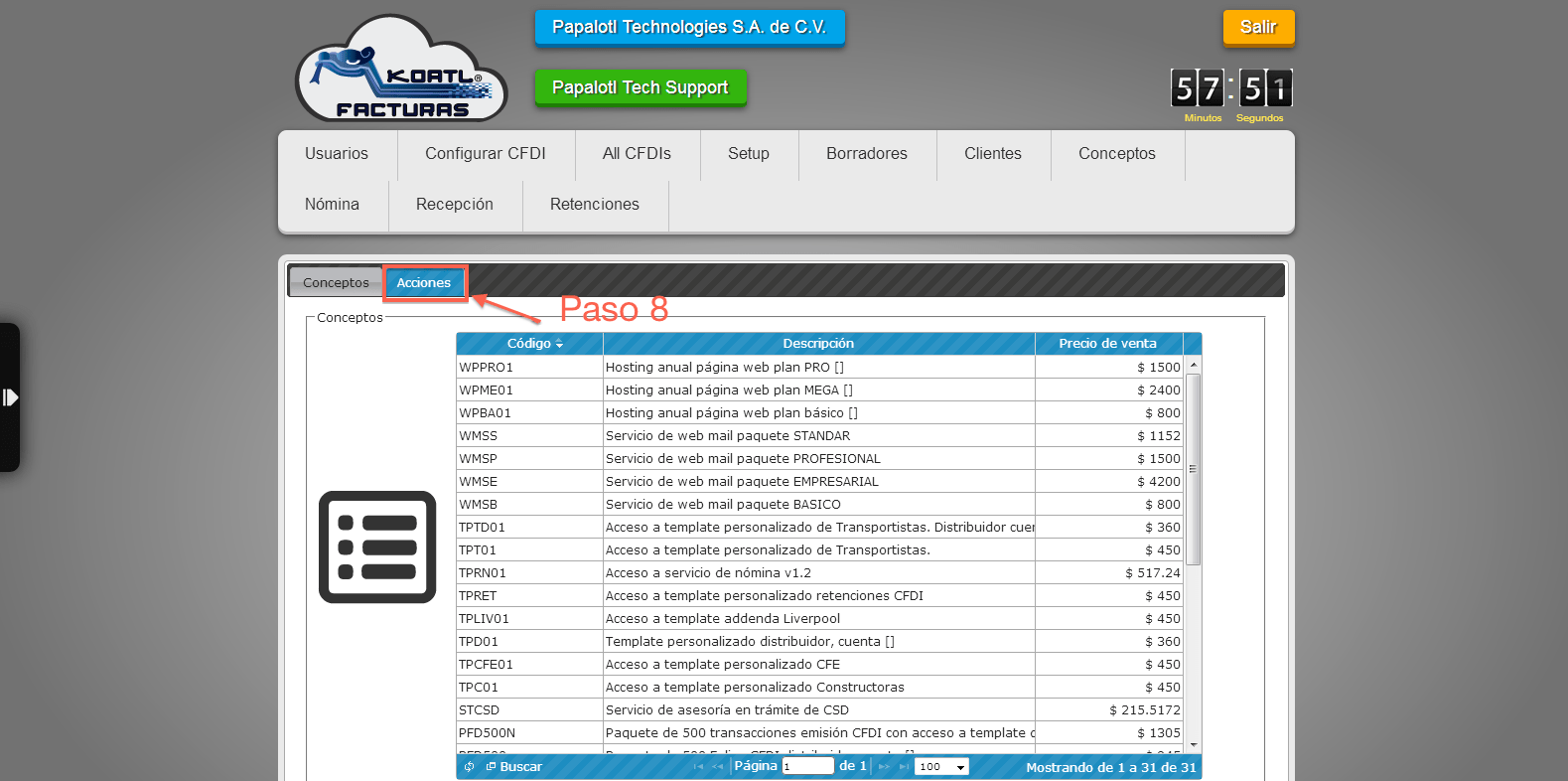Go to last page of grid
1568x781 pixels.
point(904,767)
